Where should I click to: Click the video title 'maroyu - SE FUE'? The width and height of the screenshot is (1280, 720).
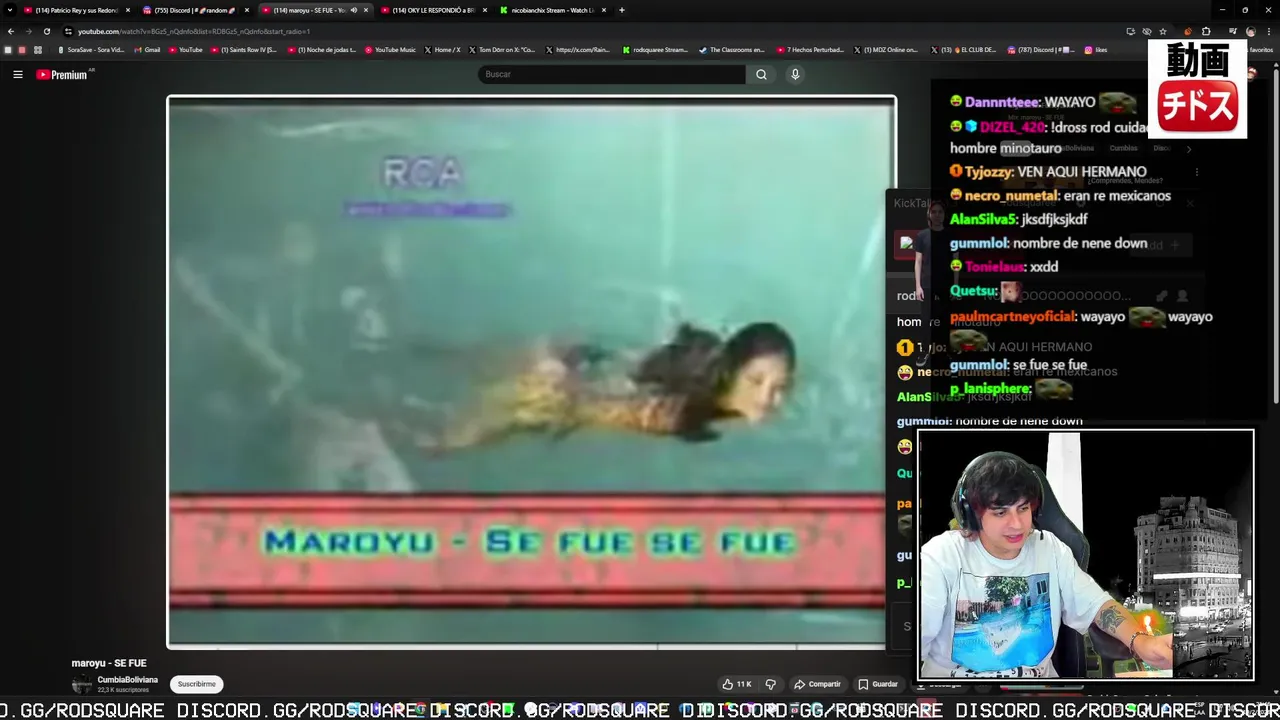109,663
